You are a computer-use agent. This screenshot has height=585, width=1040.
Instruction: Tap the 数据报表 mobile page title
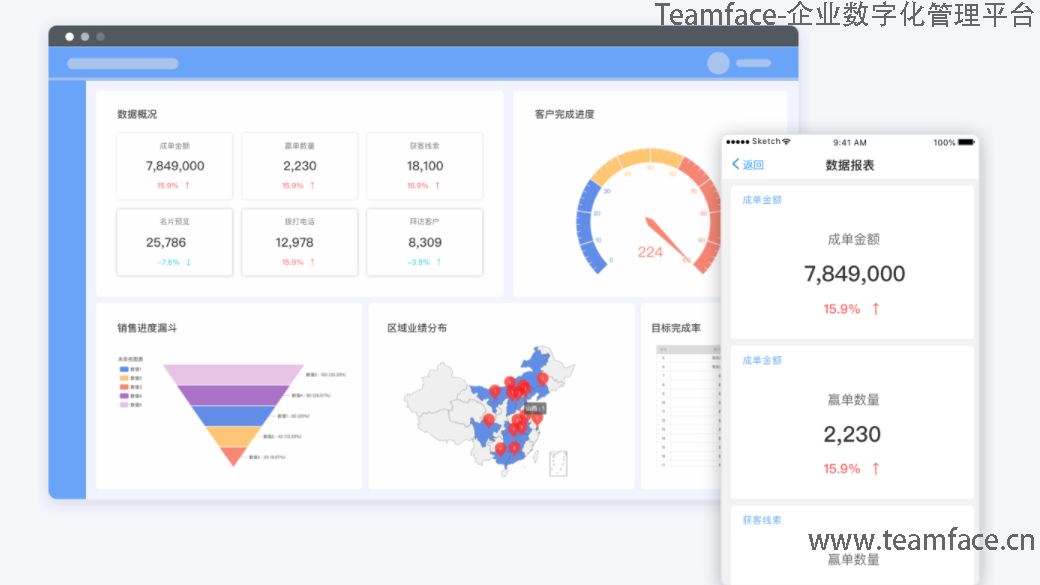point(850,165)
